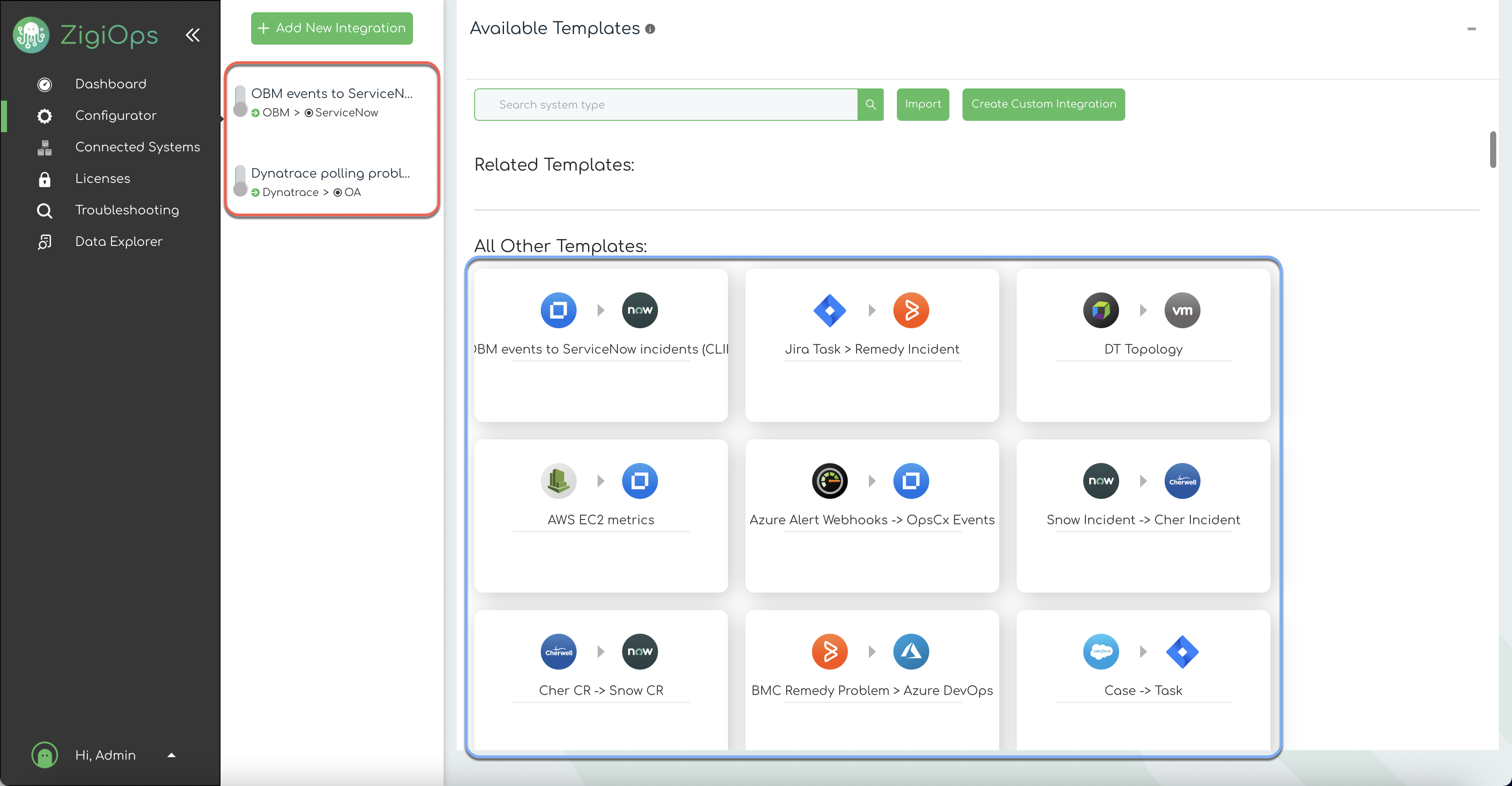The image size is (1512, 786).
Task: Click the Licenses padlock icon
Action: [45, 179]
